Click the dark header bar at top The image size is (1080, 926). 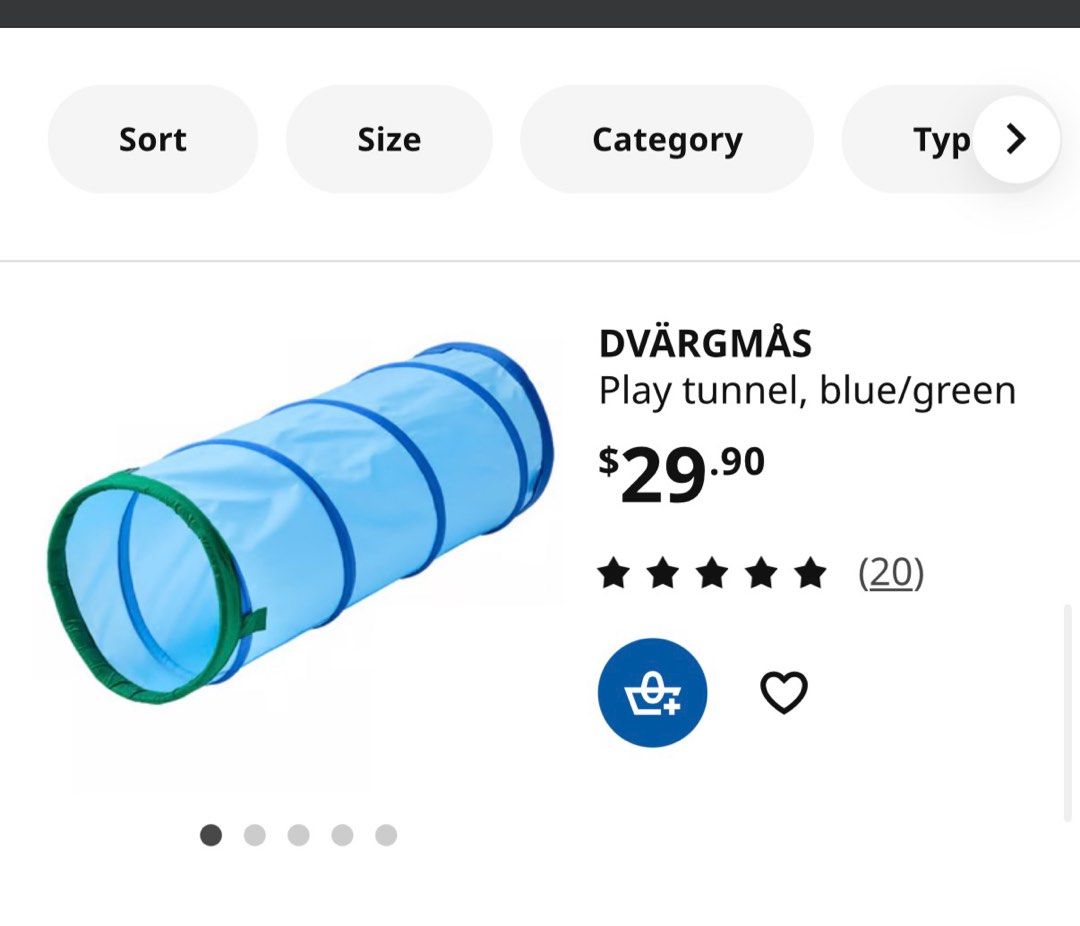point(540,13)
